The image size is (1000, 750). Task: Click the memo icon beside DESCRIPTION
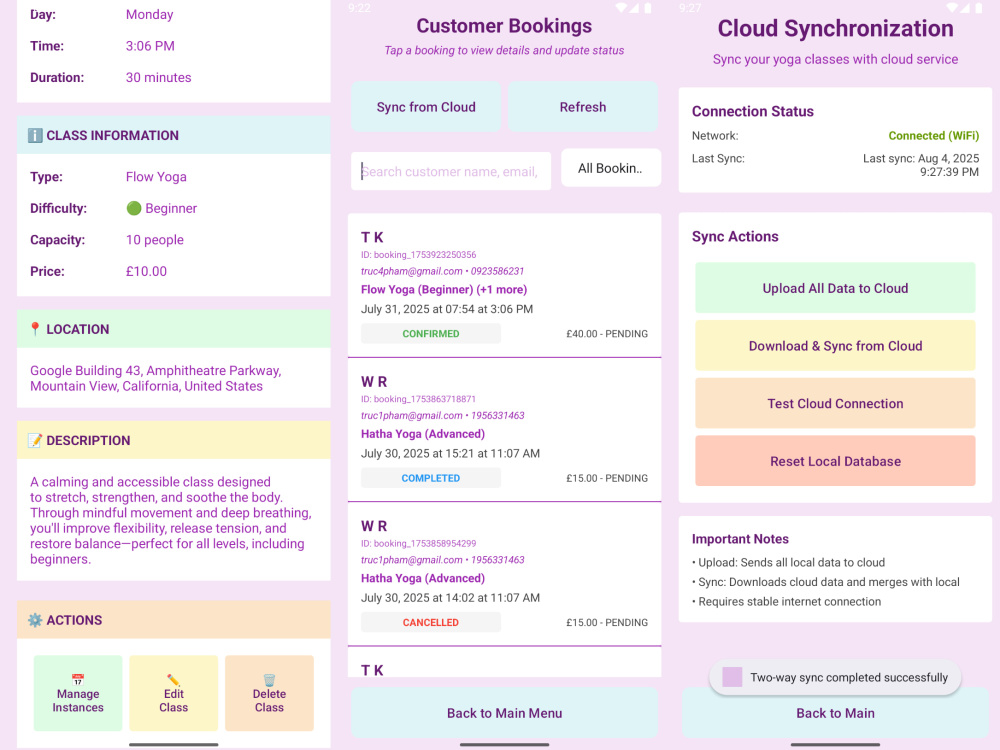pos(35,441)
